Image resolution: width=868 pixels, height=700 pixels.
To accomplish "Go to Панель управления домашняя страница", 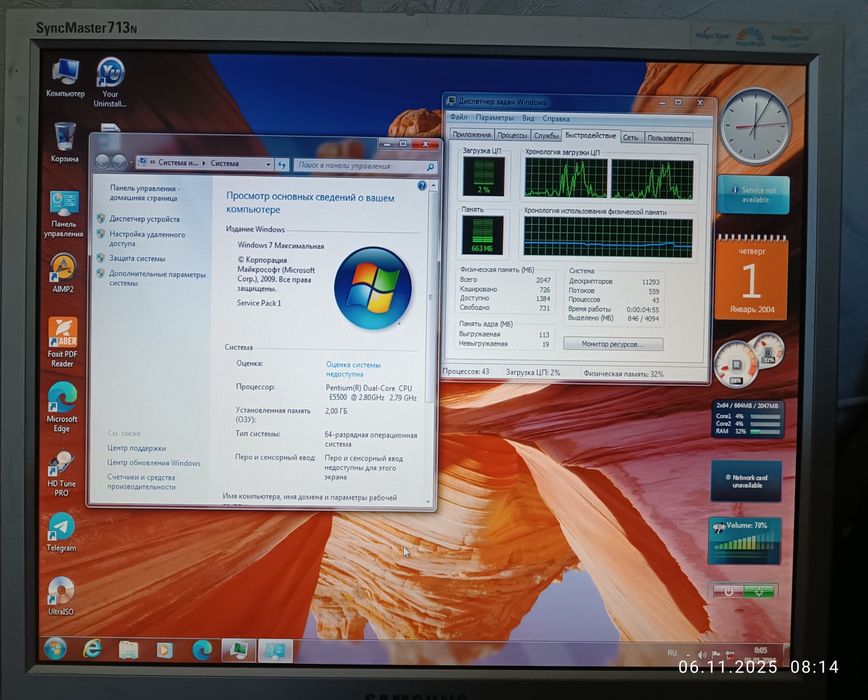I will pyautogui.click(x=143, y=193).
